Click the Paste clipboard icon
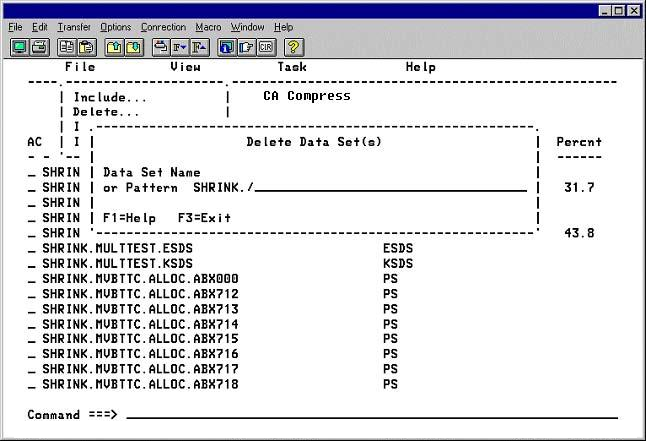646x441 pixels. [85, 46]
